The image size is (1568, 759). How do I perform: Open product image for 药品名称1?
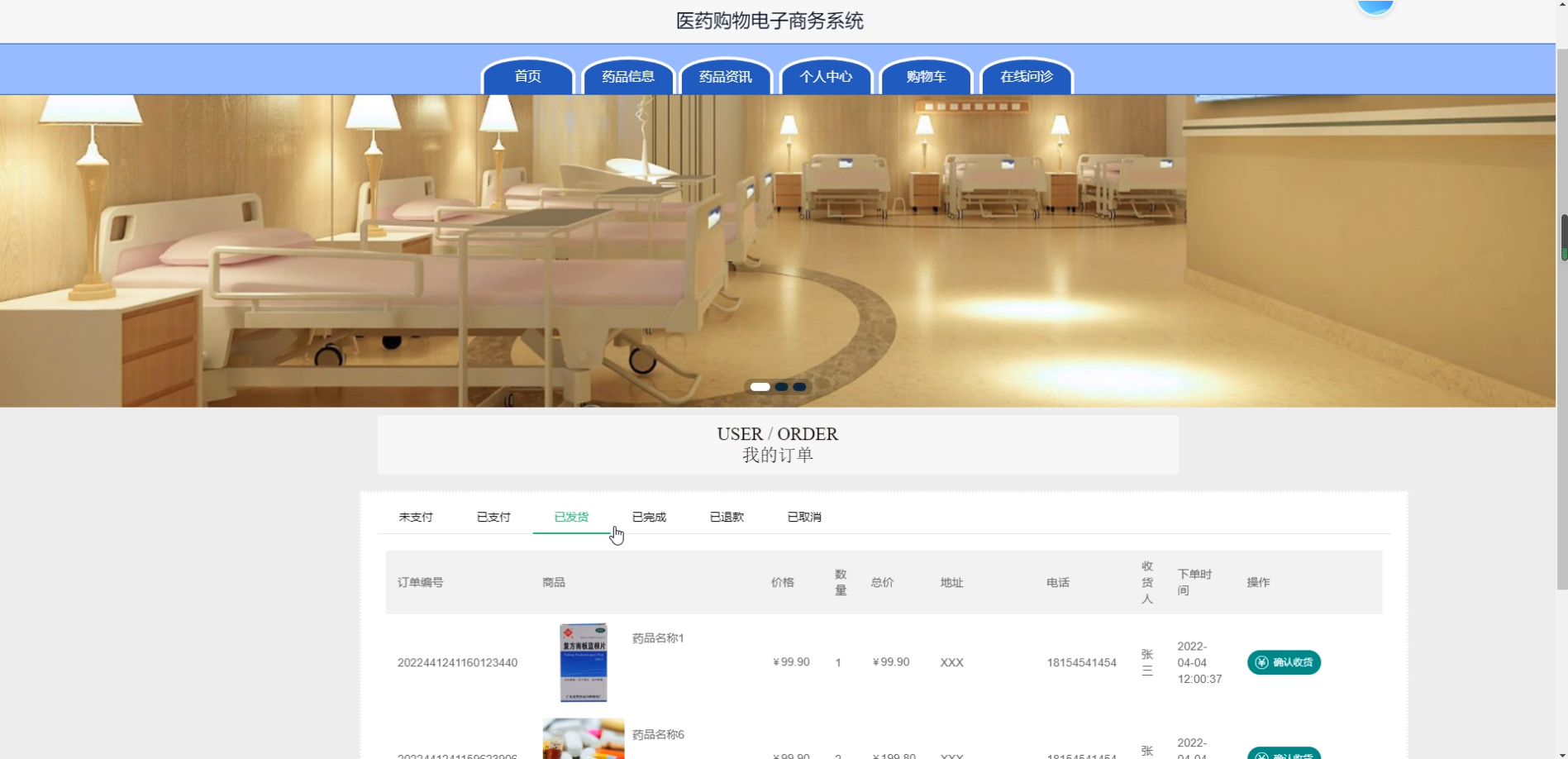pyautogui.click(x=584, y=662)
